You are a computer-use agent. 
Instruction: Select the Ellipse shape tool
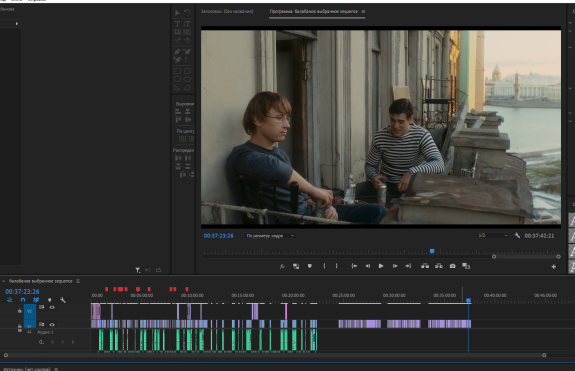tap(187, 79)
